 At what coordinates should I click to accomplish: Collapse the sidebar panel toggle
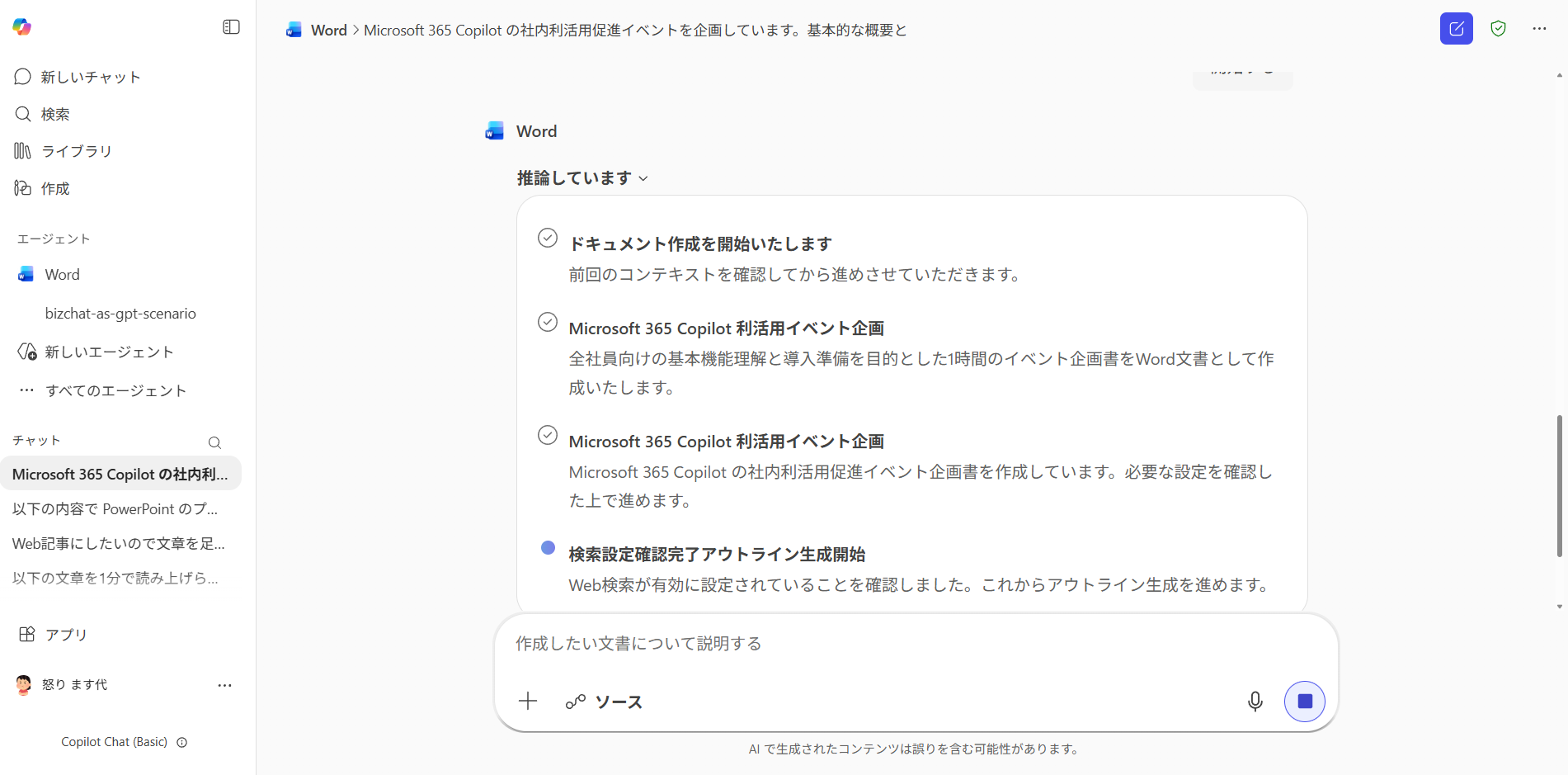(x=231, y=27)
